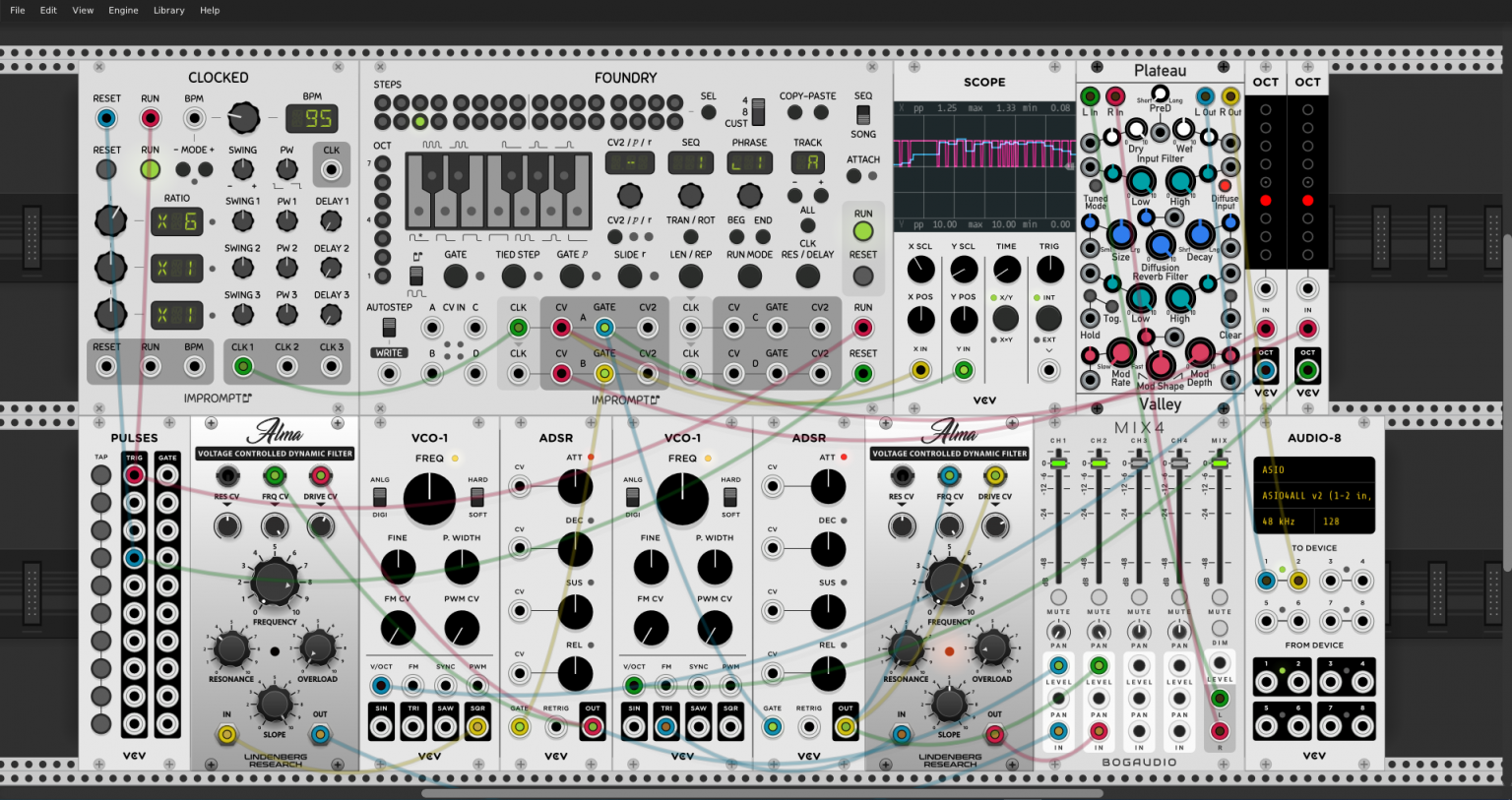Click the X IN jack on Scope
This screenshot has width=1512, height=800.
point(920,370)
